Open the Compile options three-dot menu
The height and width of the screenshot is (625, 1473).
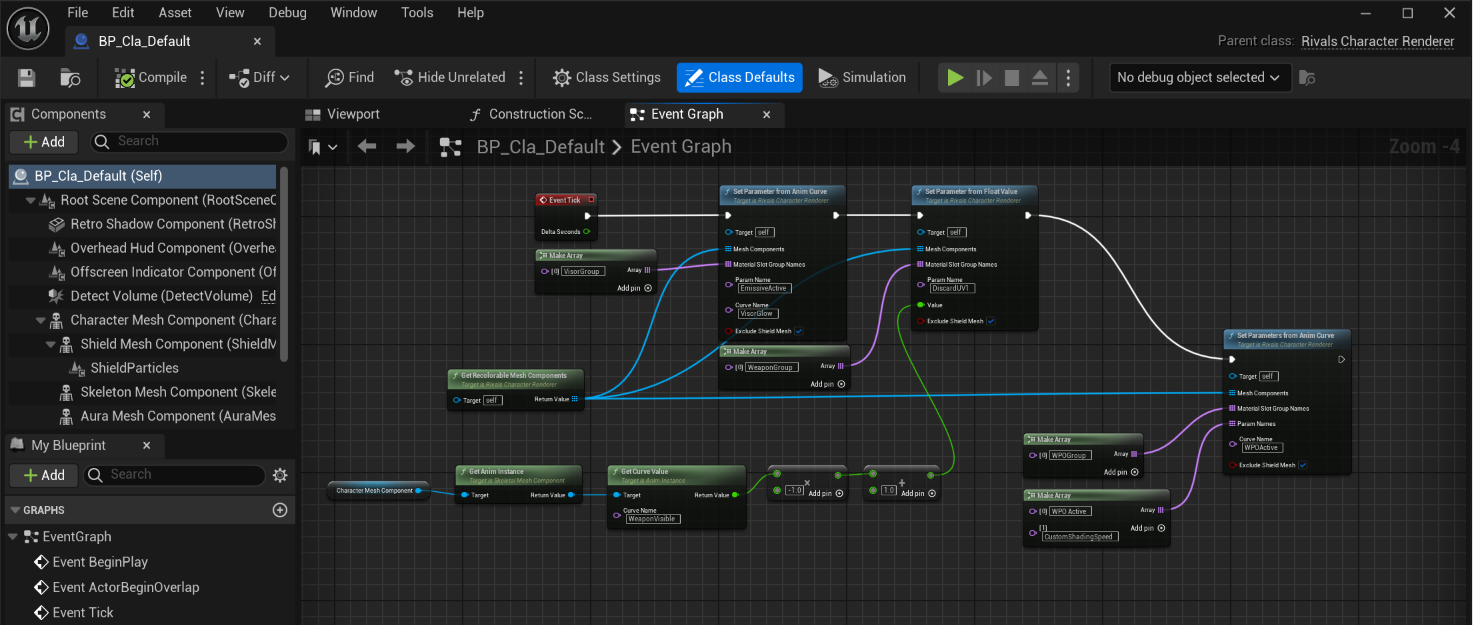[203, 77]
